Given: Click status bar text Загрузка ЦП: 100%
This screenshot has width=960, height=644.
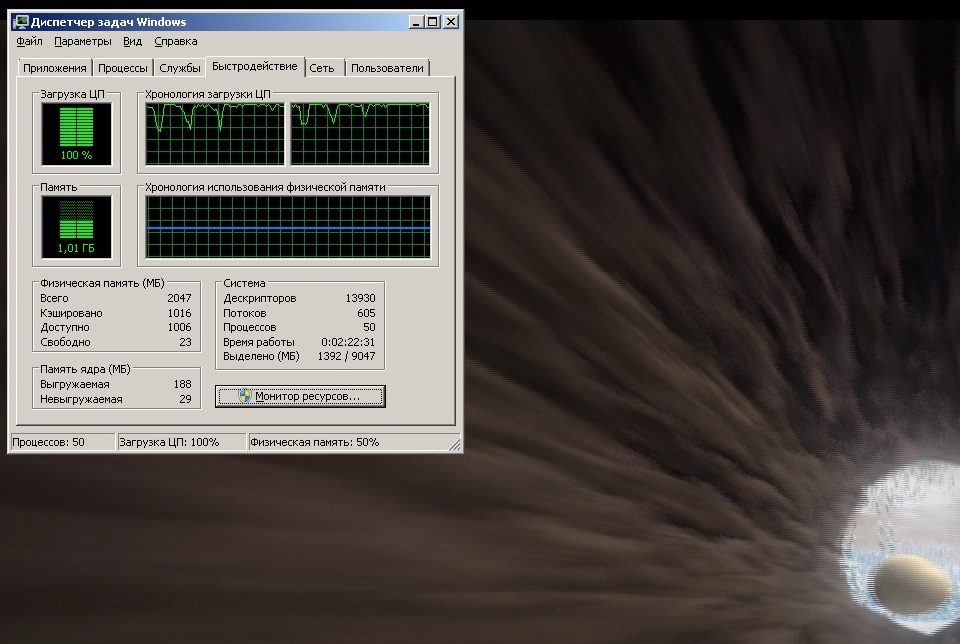Looking at the screenshot, I should point(169,442).
